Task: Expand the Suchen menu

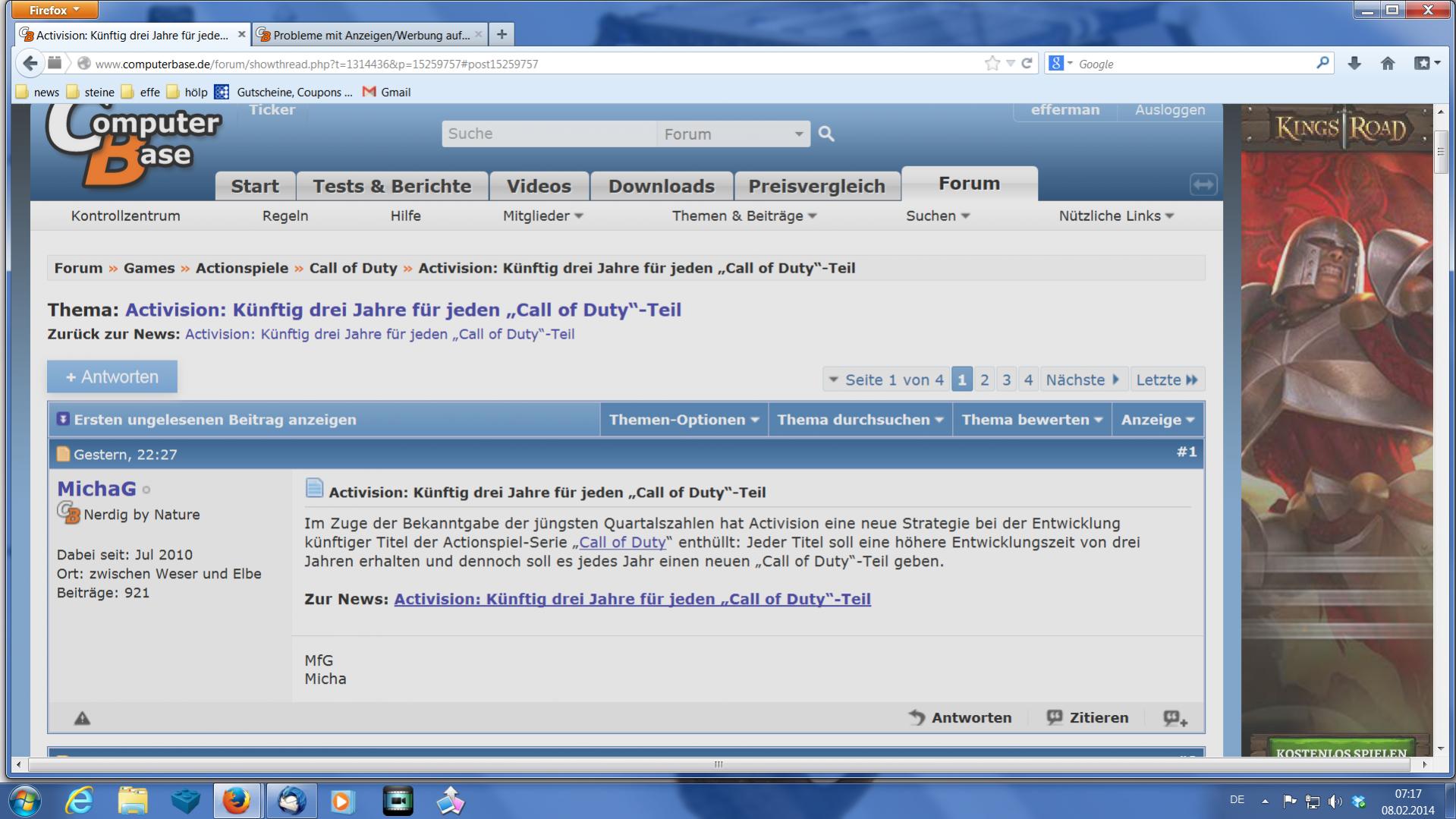Action: pos(938,216)
